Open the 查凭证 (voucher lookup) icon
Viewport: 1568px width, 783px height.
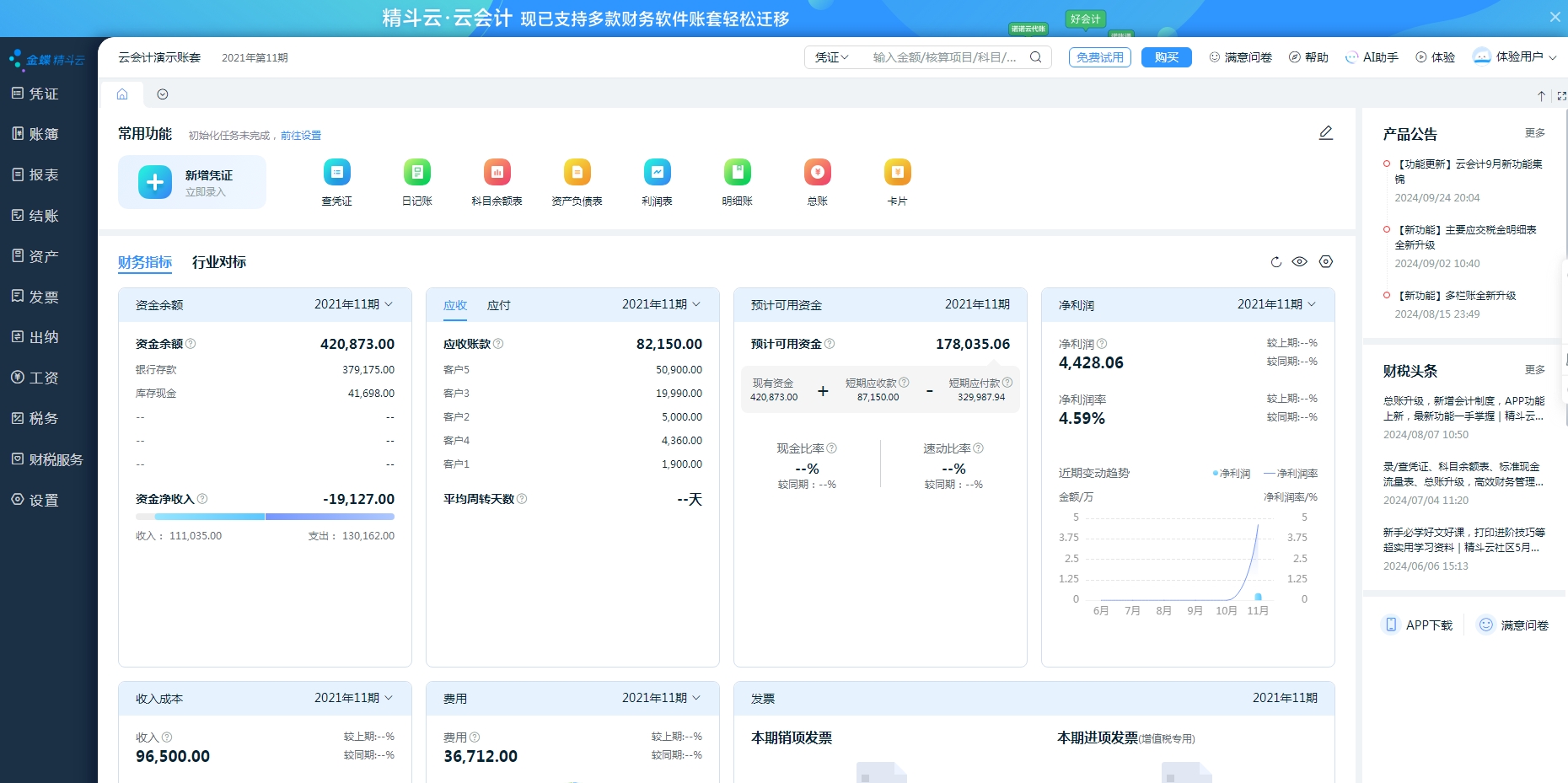click(336, 172)
